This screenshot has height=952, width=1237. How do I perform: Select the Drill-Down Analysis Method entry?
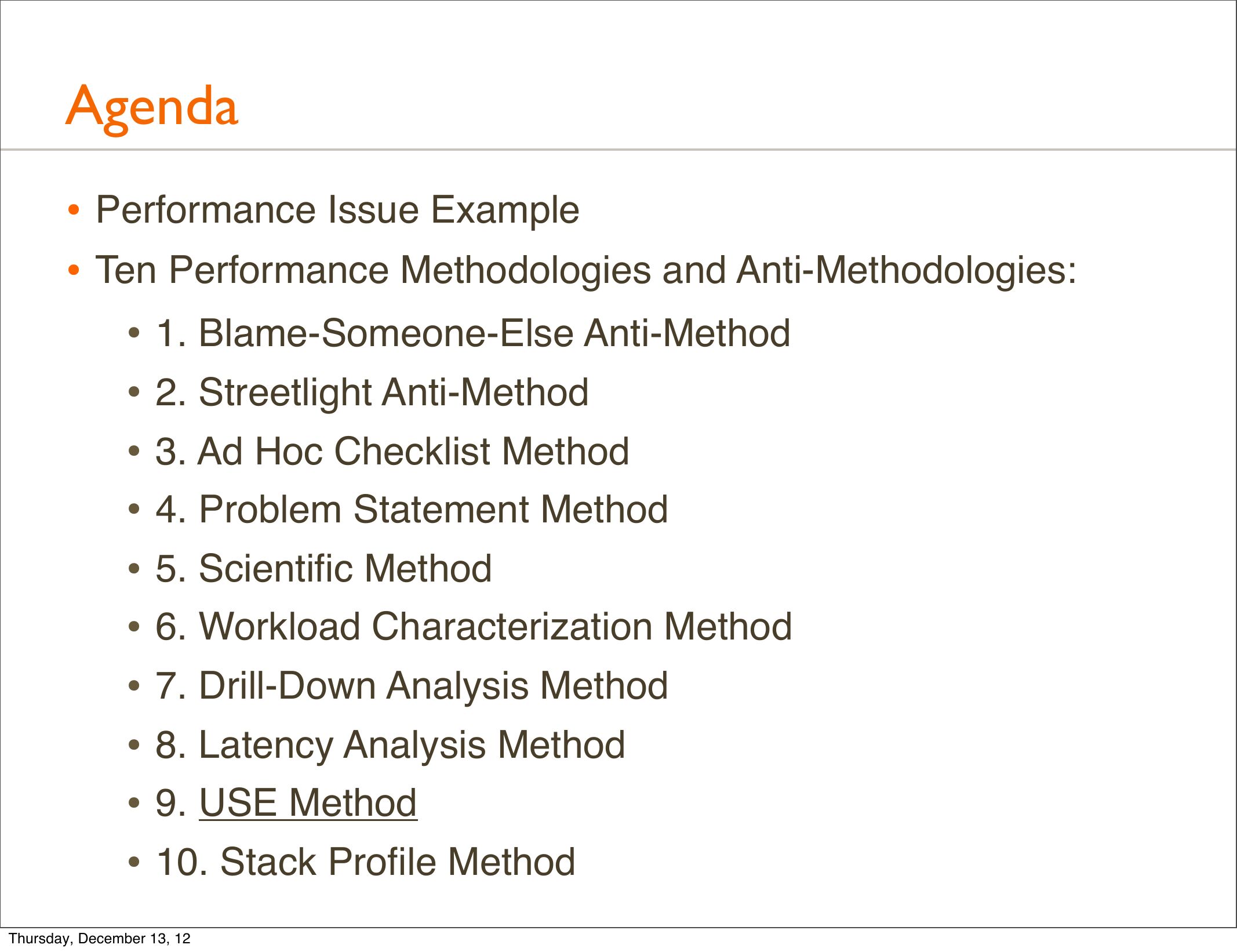412,686
